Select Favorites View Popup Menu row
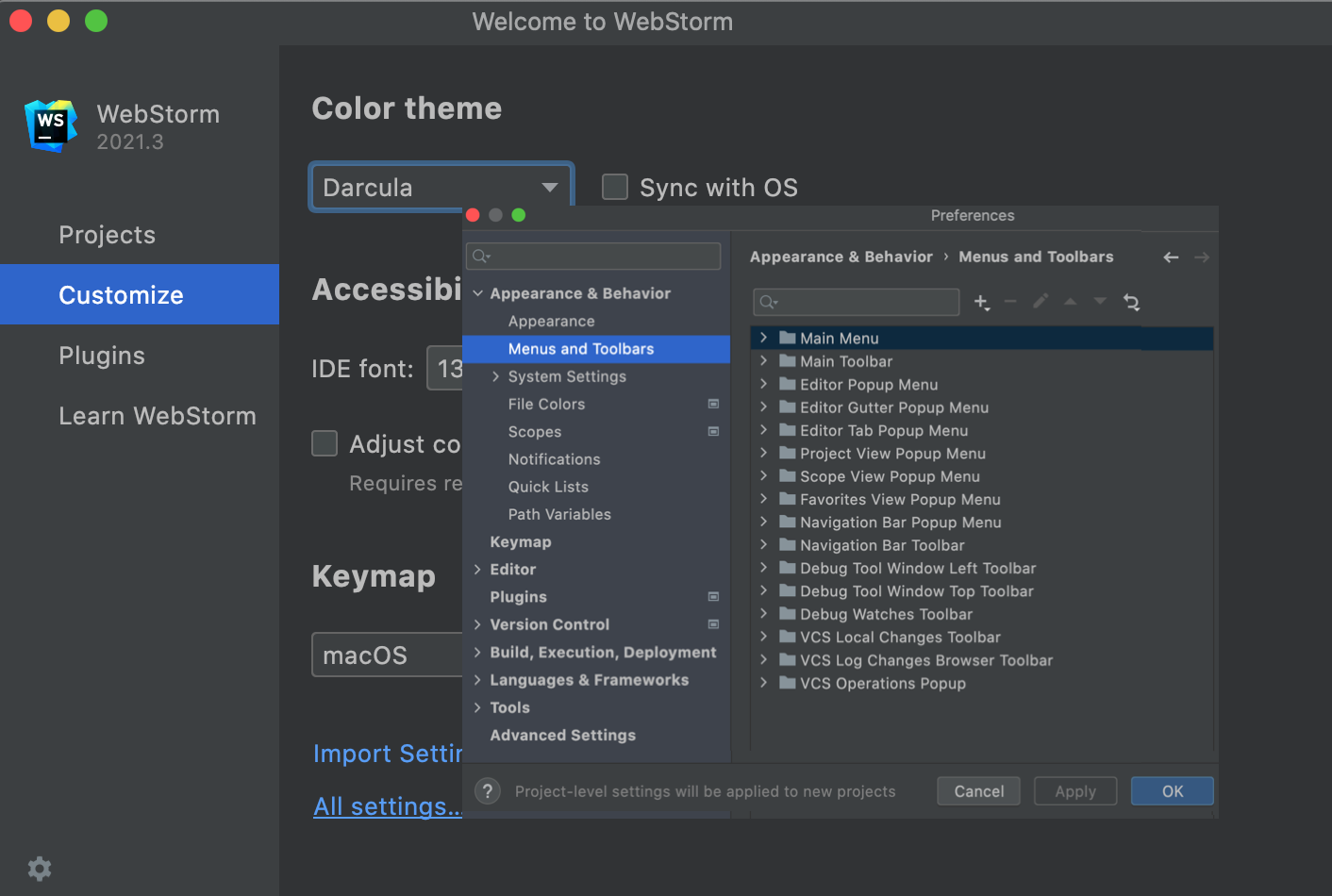This screenshot has width=1332, height=896. [982, 499]
